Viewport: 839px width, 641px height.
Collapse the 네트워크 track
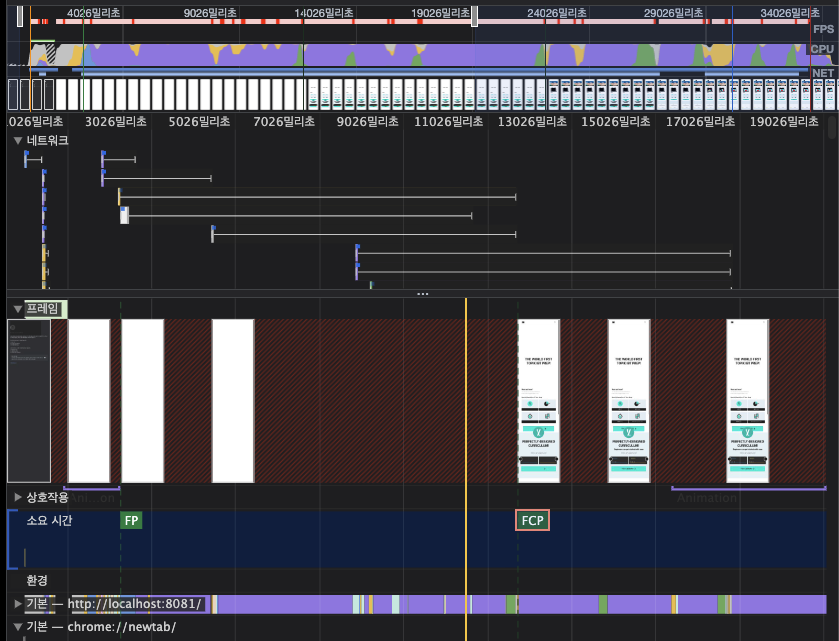pyautogui.click(x=18, y=141)
